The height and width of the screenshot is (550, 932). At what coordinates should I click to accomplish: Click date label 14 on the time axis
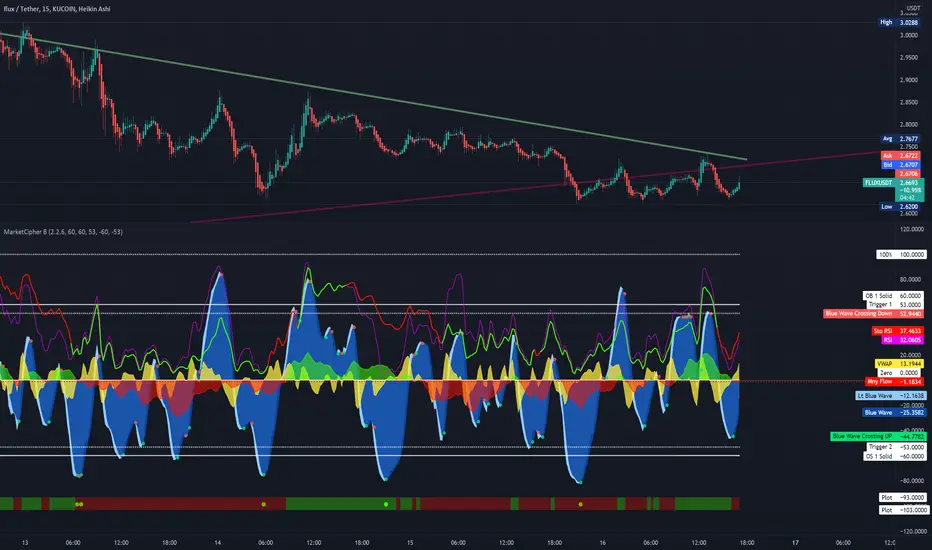(x=218, y=542)
